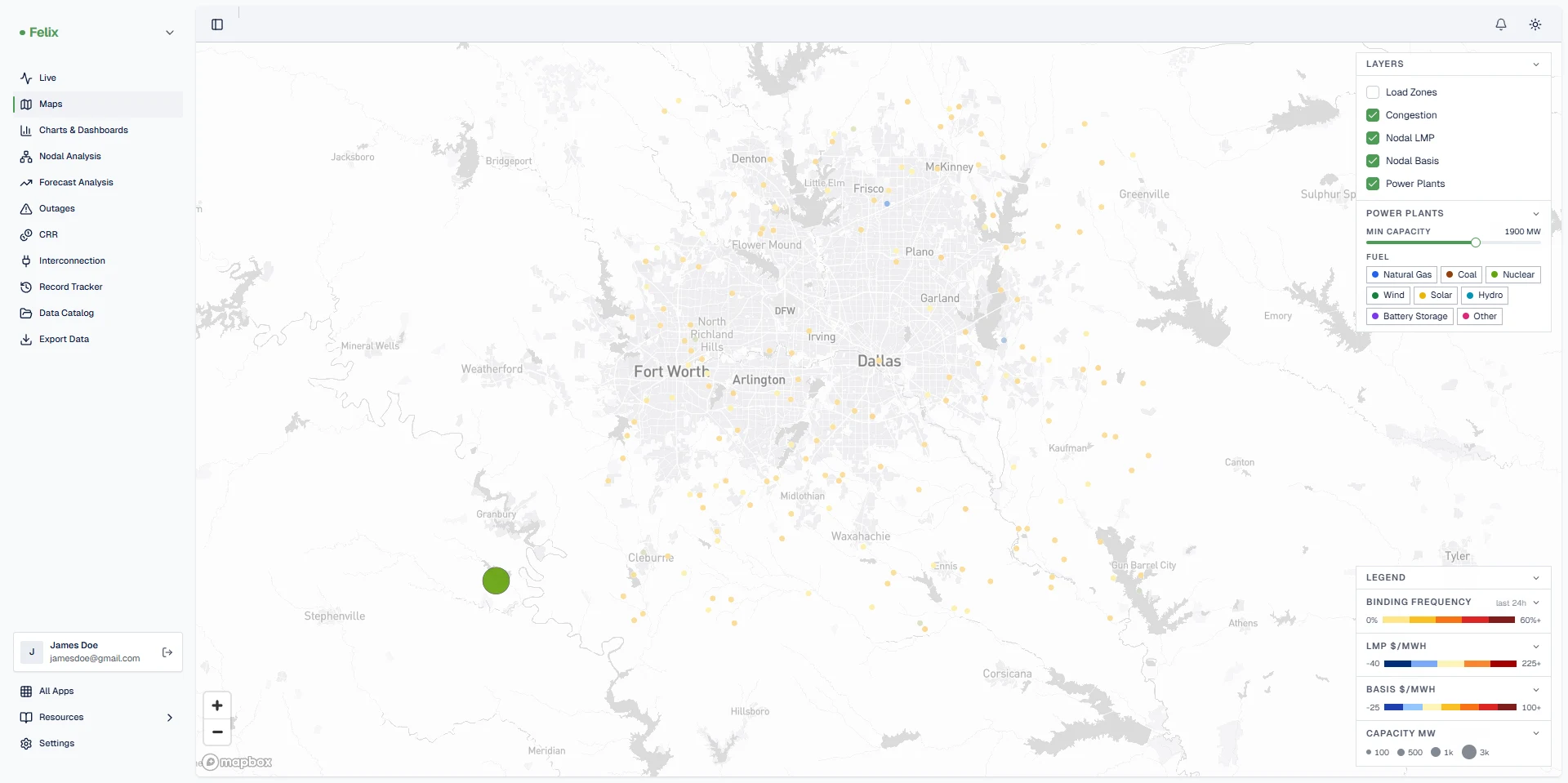Open Settings page

tap(98, 744)
